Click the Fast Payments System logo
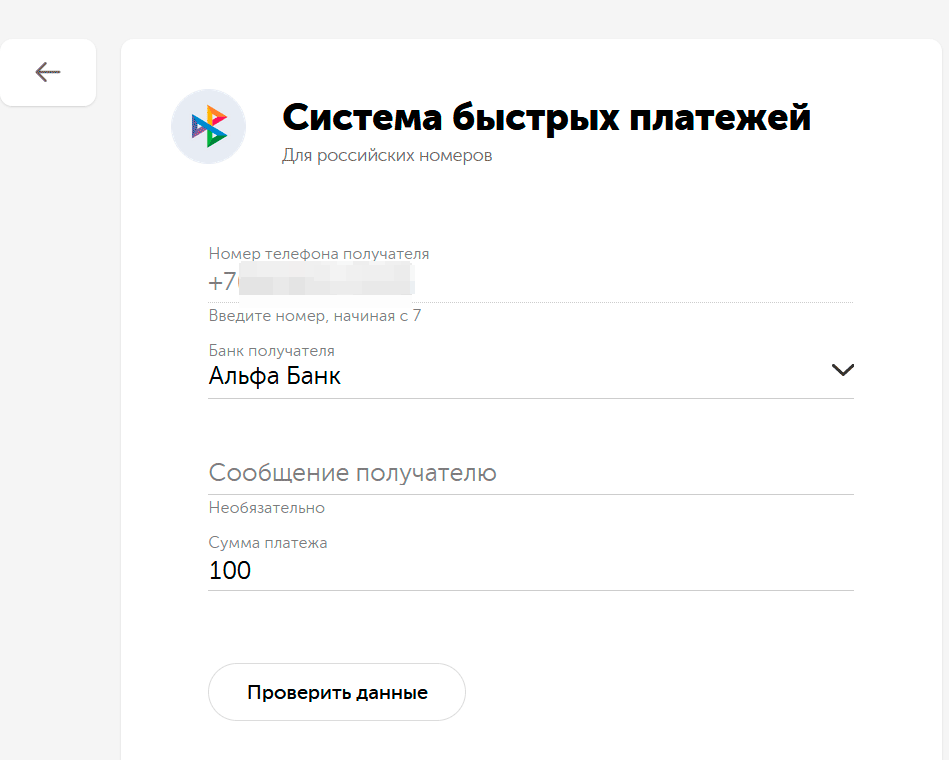This screenshot has height=760, width=949. (208, 126)
